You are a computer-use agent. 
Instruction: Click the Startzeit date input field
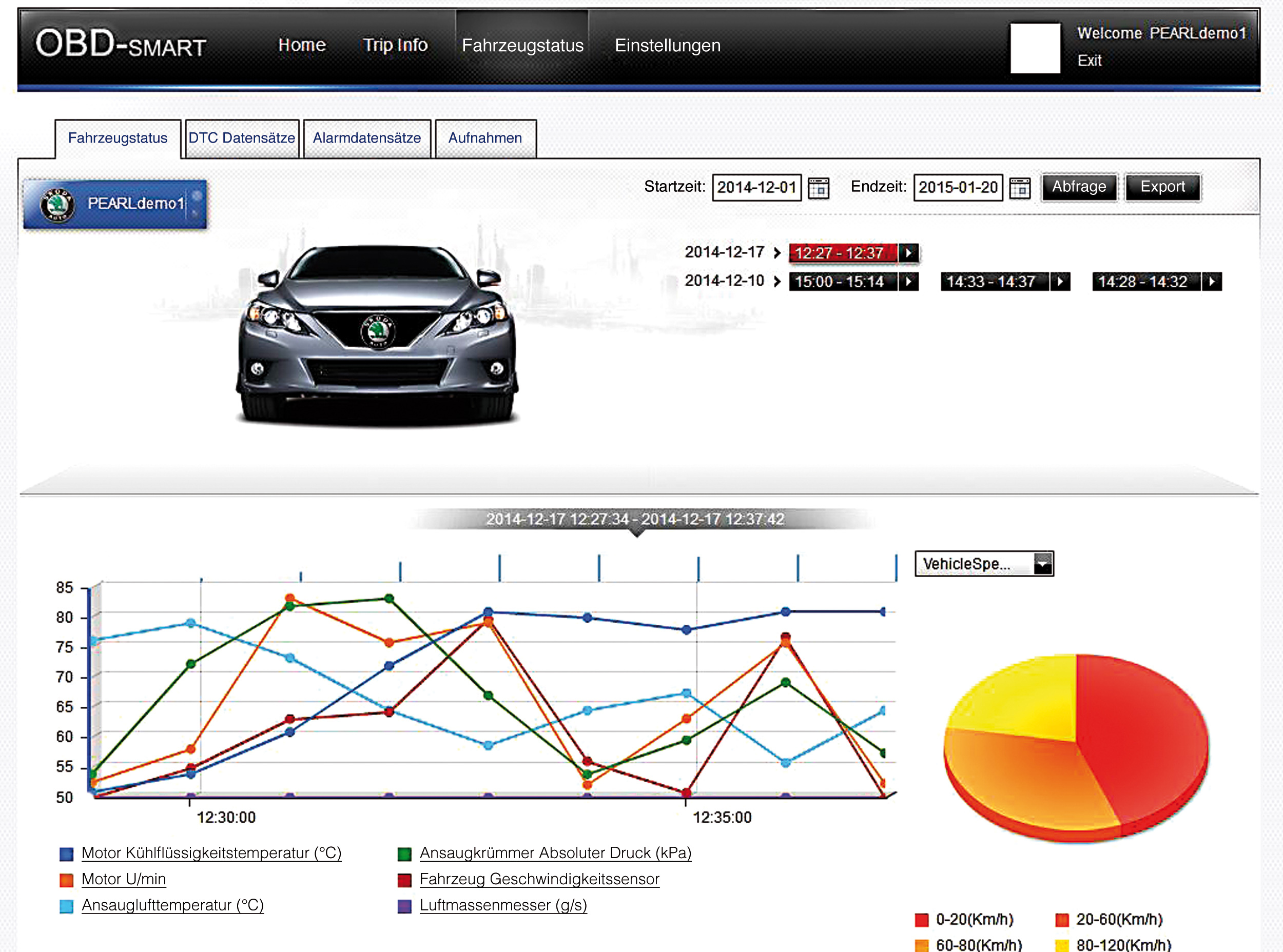coord(756,187)
